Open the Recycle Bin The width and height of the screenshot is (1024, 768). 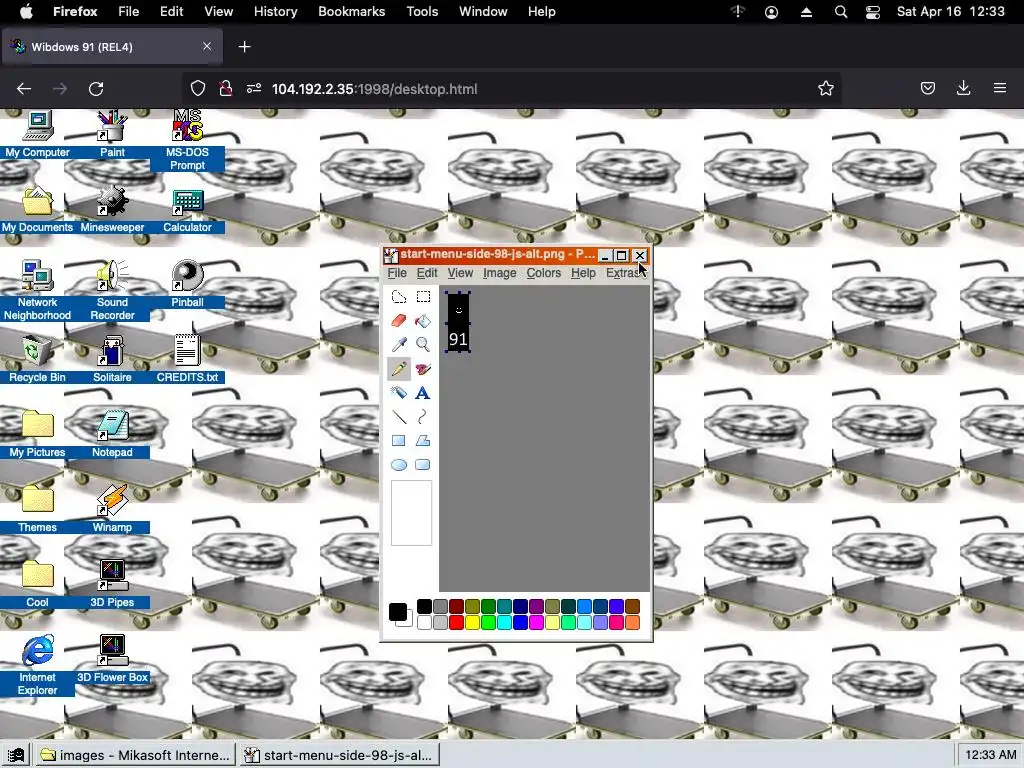click(x=37, y=360)
